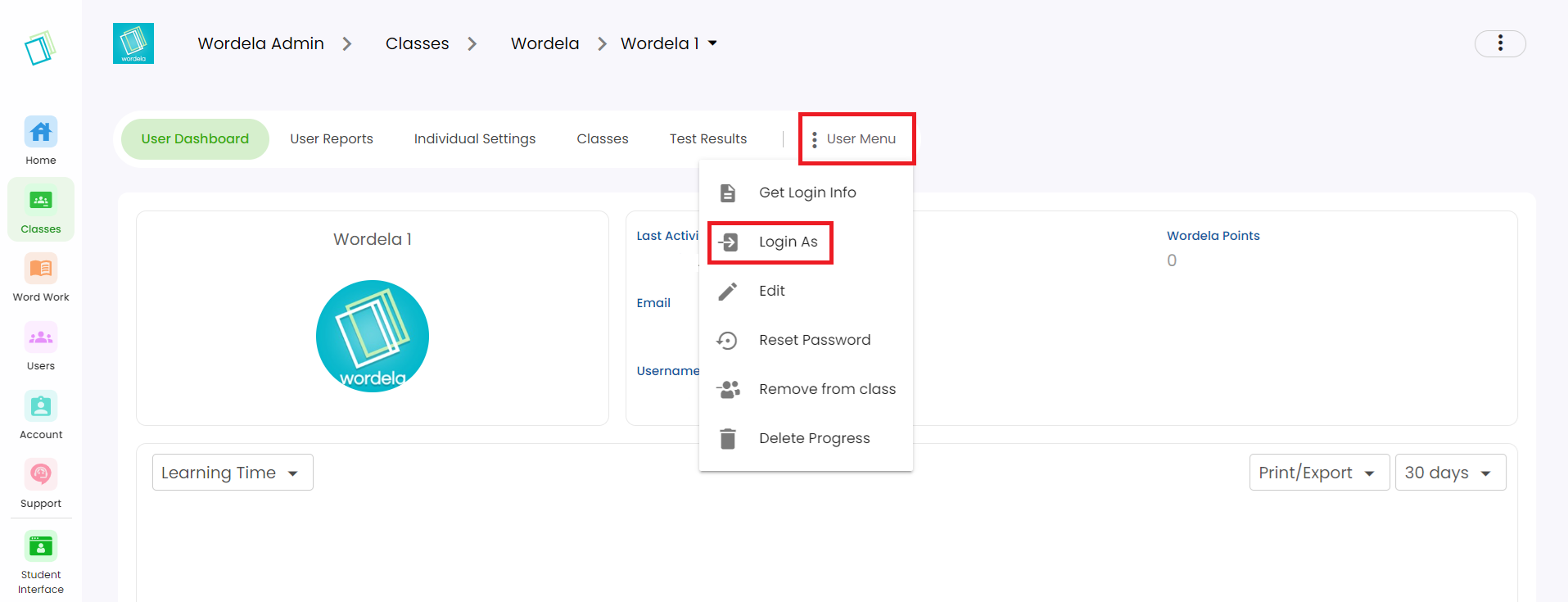
Task: Go to Wordela Admin breadcrumb link
Action: pos(261,43)
